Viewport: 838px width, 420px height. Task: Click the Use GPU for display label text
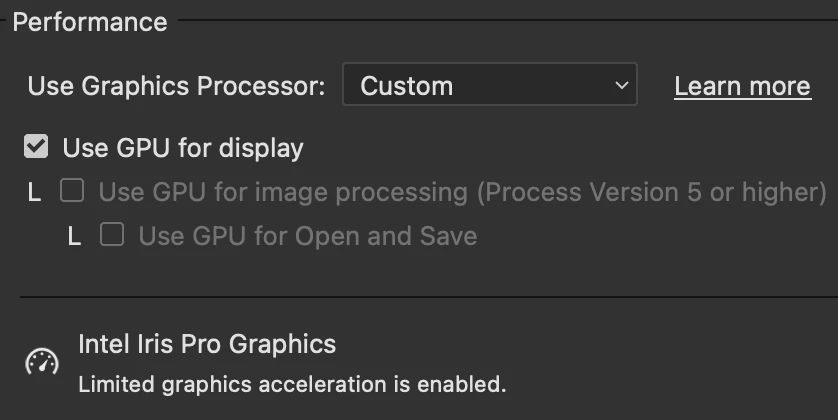[x=183, y=148]
